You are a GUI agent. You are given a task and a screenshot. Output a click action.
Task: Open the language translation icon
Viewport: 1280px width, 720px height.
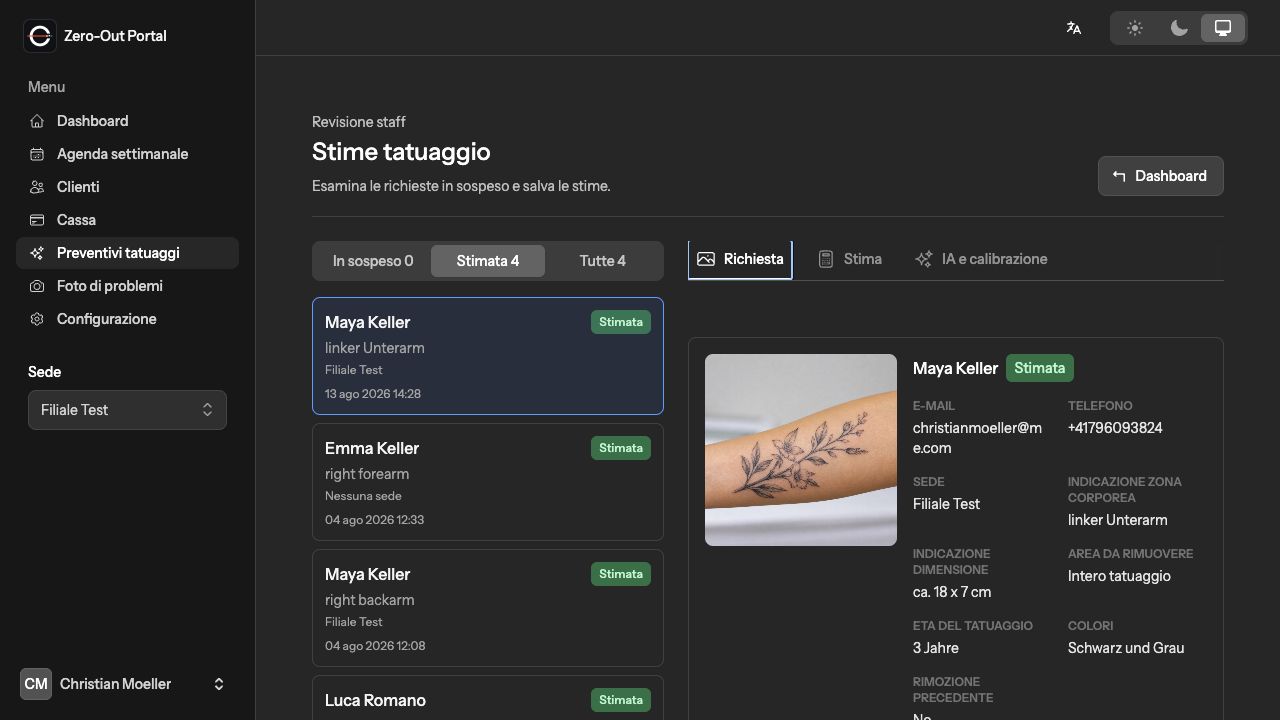[1074, 28]
